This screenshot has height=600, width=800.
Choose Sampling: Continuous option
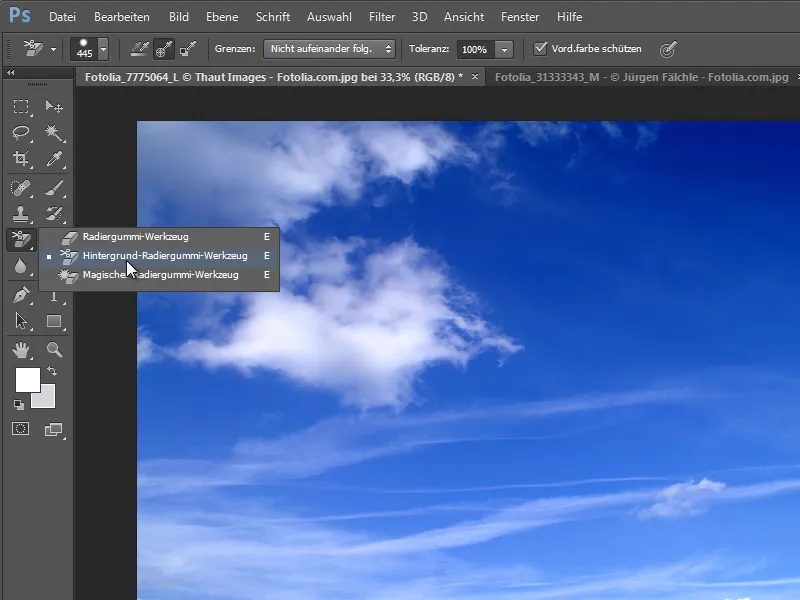tap(139, 49)
